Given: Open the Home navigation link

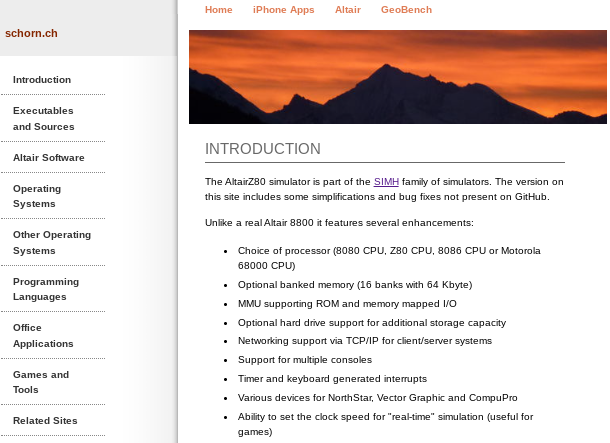Looking at the screenshot, I should (x=218, y=10).
